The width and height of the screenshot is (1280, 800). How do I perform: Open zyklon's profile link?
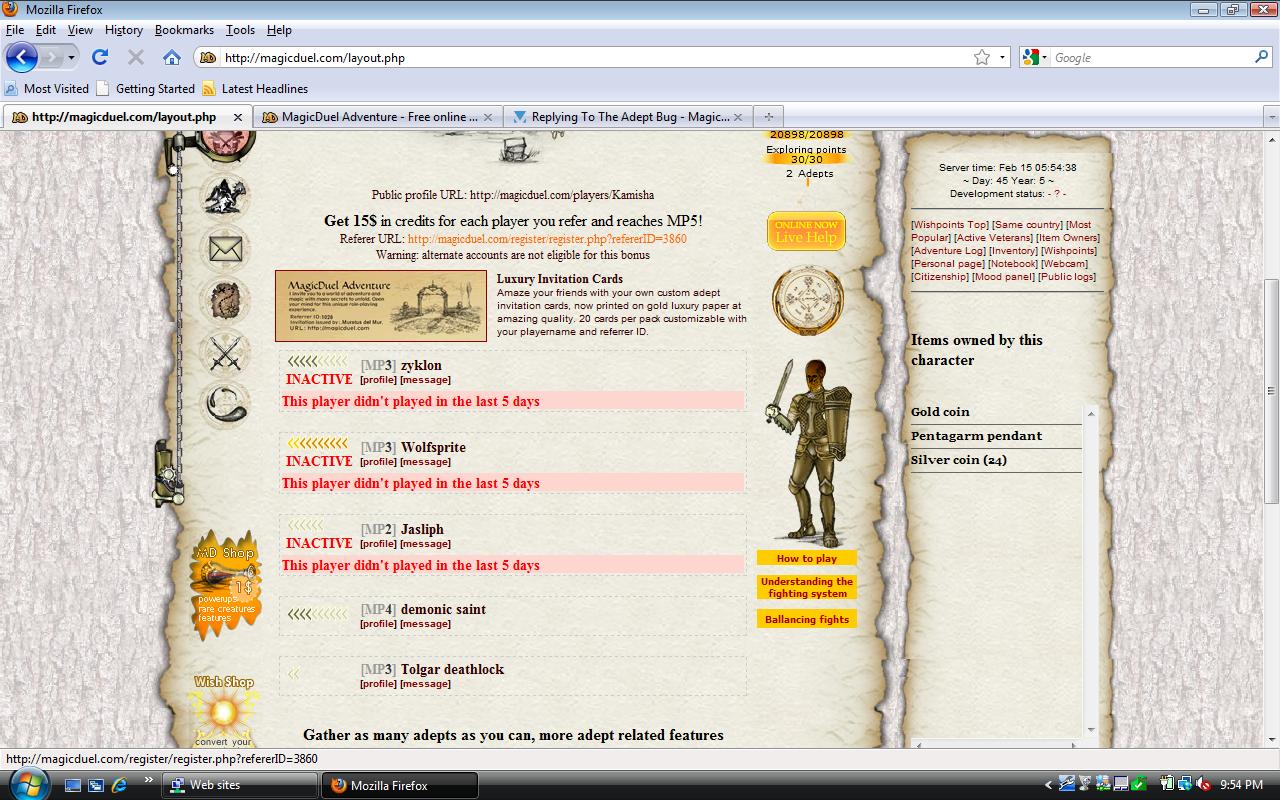(x=378, y=380)
